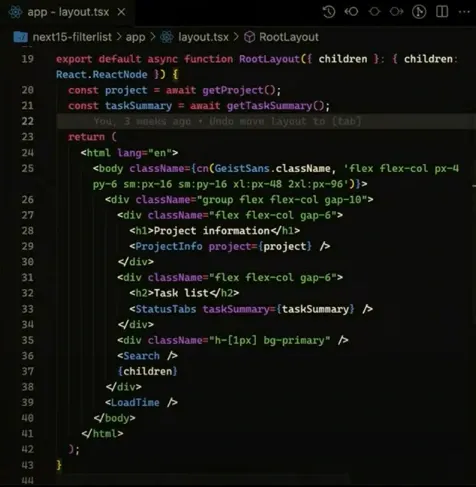Open the app folder breadcrumb
Screen dimensions: 476x487
point(135,38)
